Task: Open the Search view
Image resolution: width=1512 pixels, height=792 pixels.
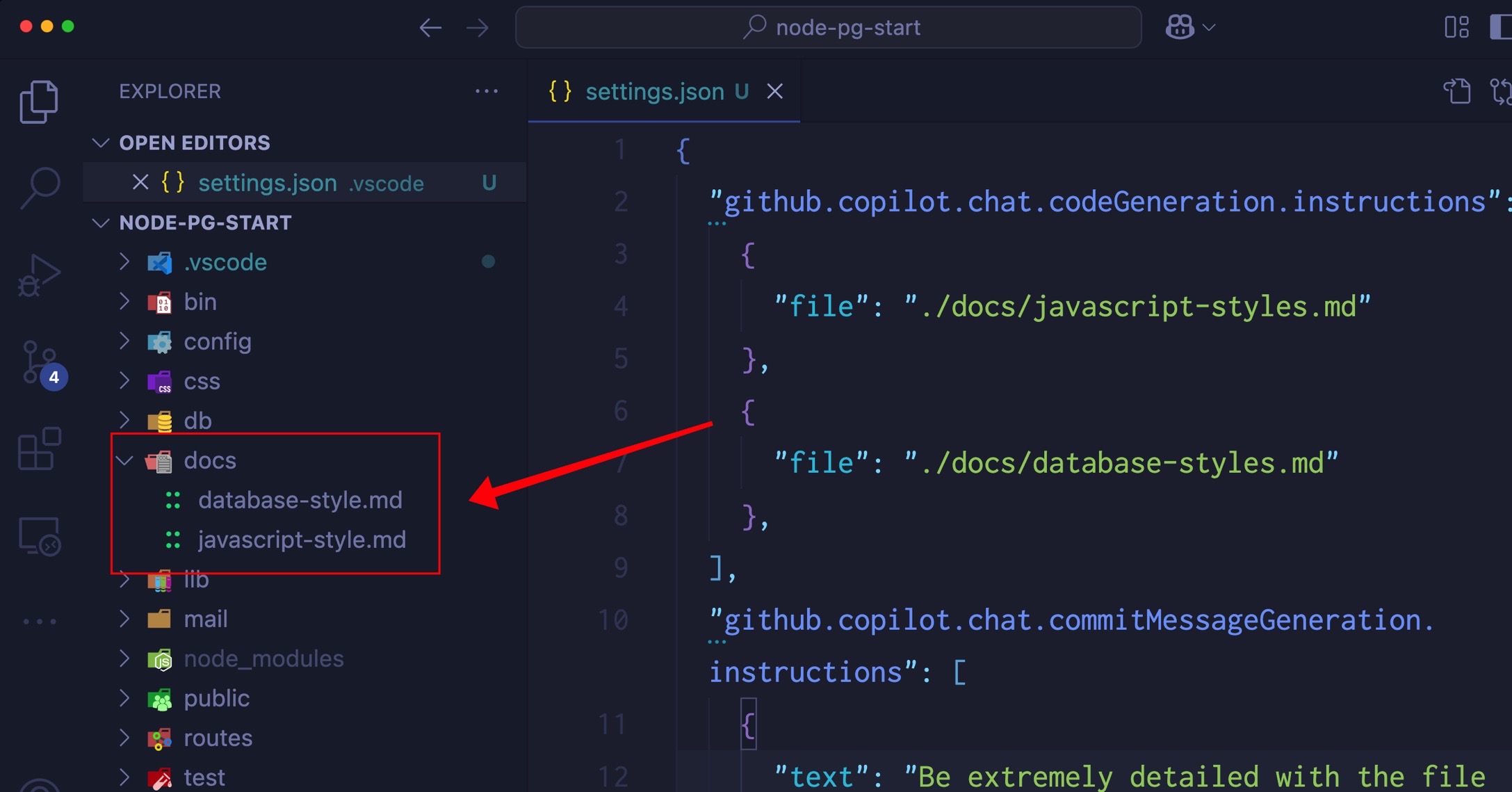Action: (x=40, y=188)
